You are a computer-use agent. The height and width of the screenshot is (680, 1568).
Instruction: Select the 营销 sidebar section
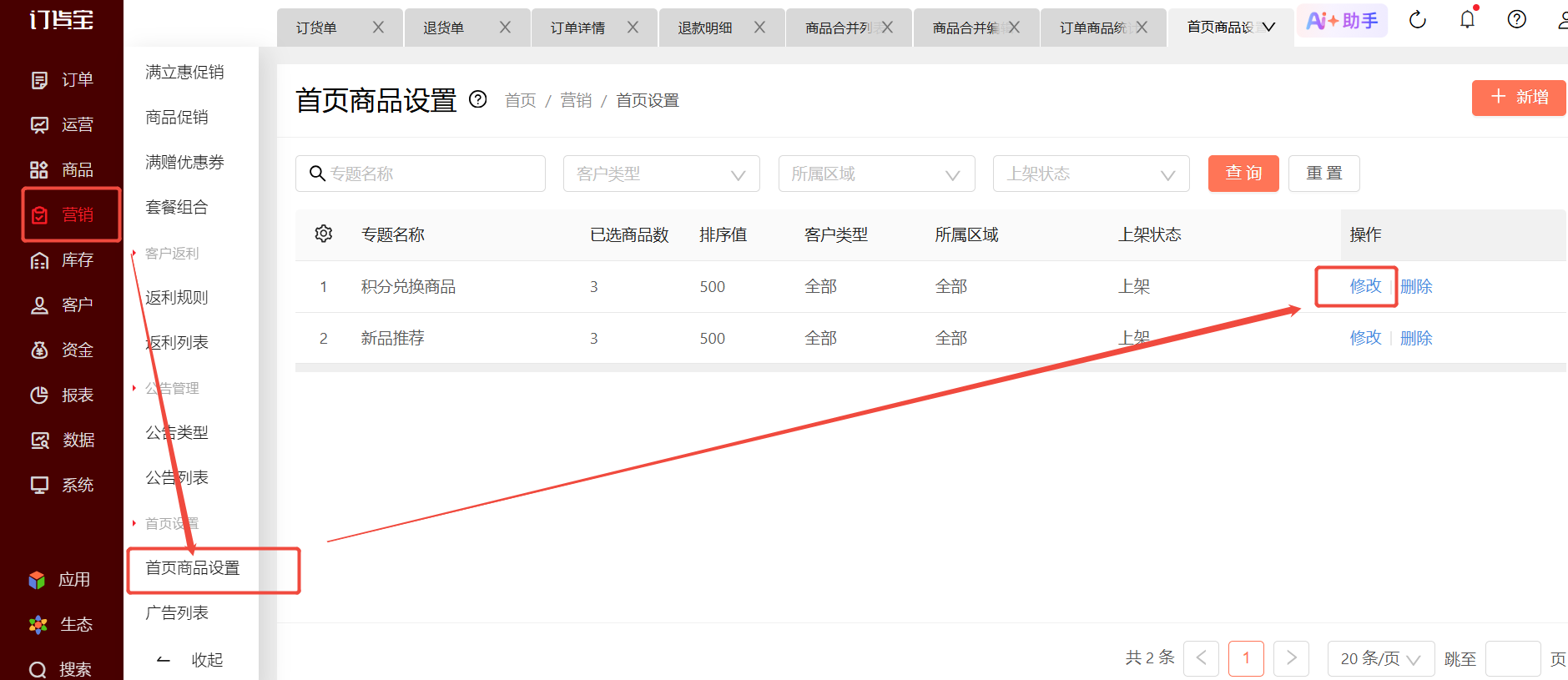[x=62, y=215]
